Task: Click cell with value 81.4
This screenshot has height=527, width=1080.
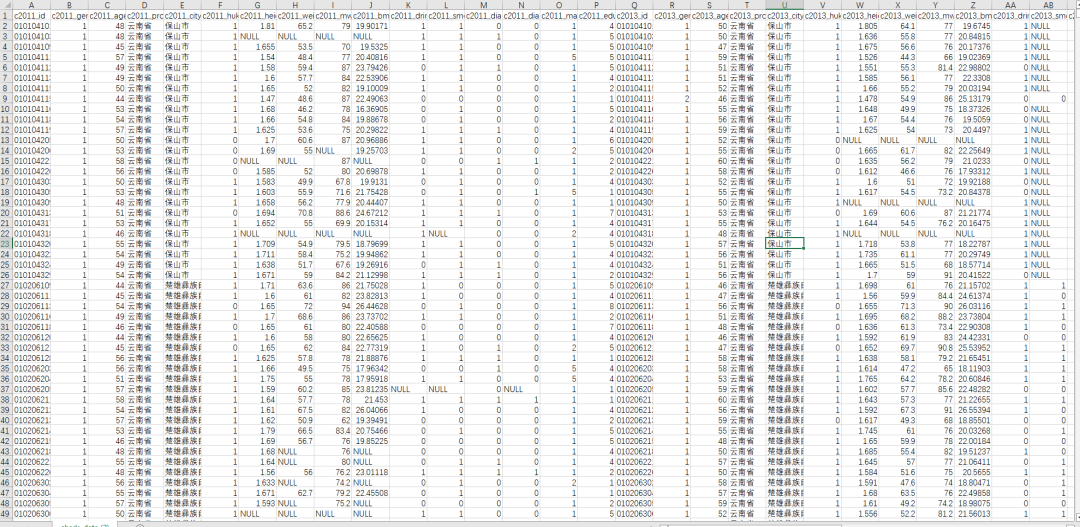Action: (x=935, y=67)
